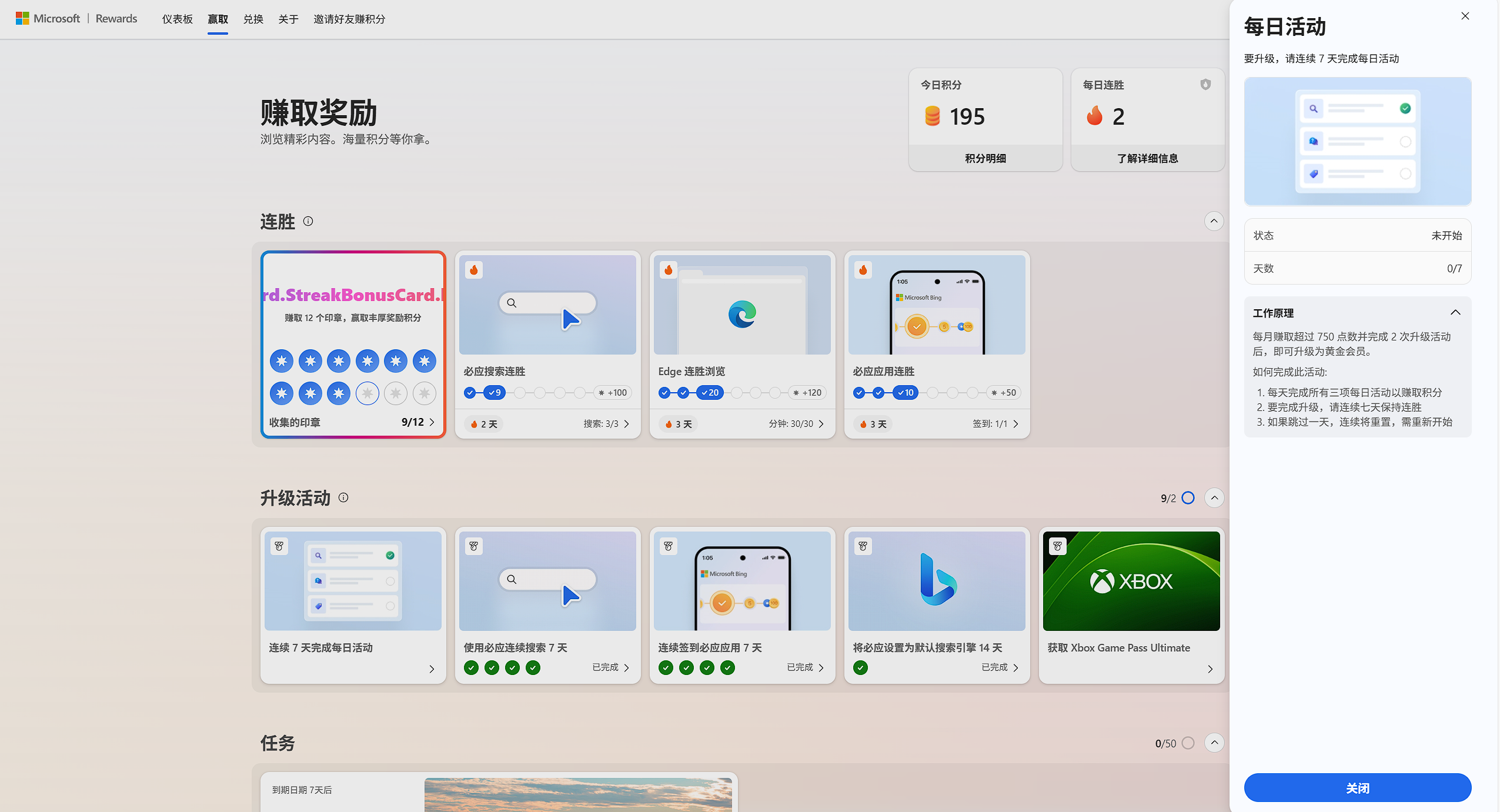Switch to the 仪表板 tab

pos(177,19)
